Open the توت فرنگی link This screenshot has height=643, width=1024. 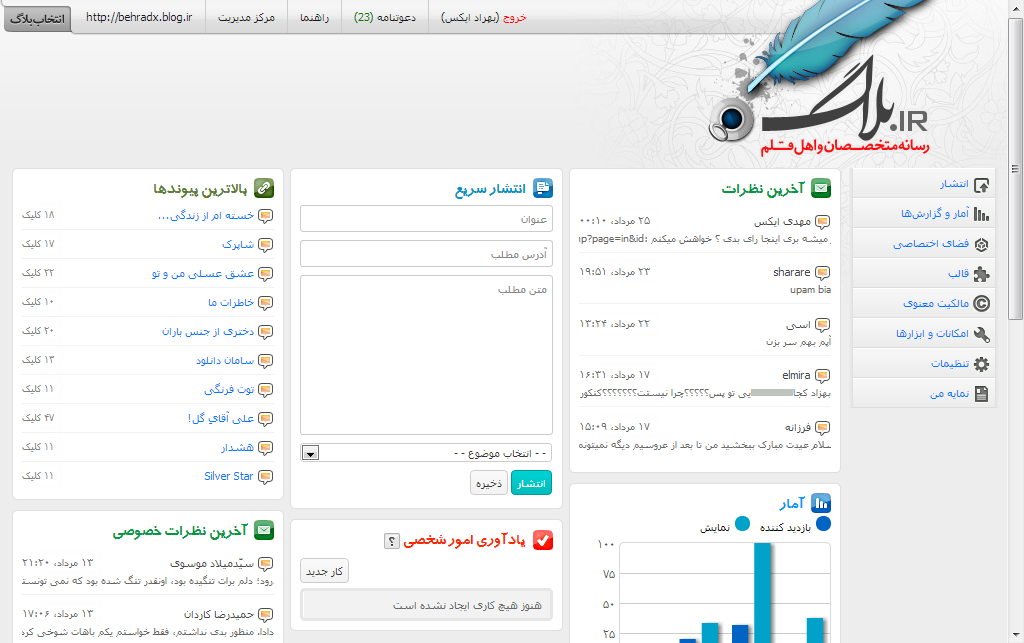point(229,390)
